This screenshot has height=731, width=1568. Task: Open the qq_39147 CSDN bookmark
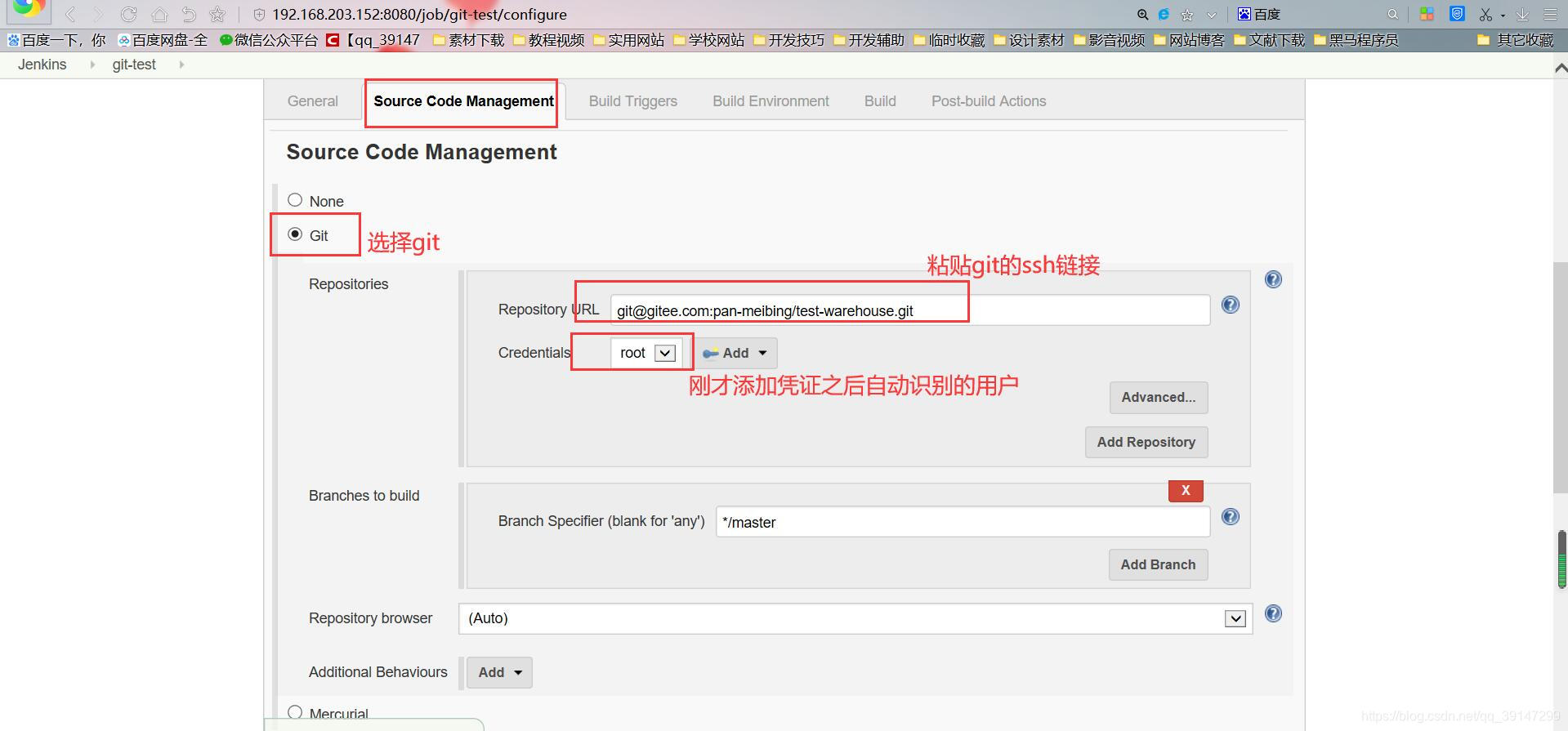tap(373, 40)
